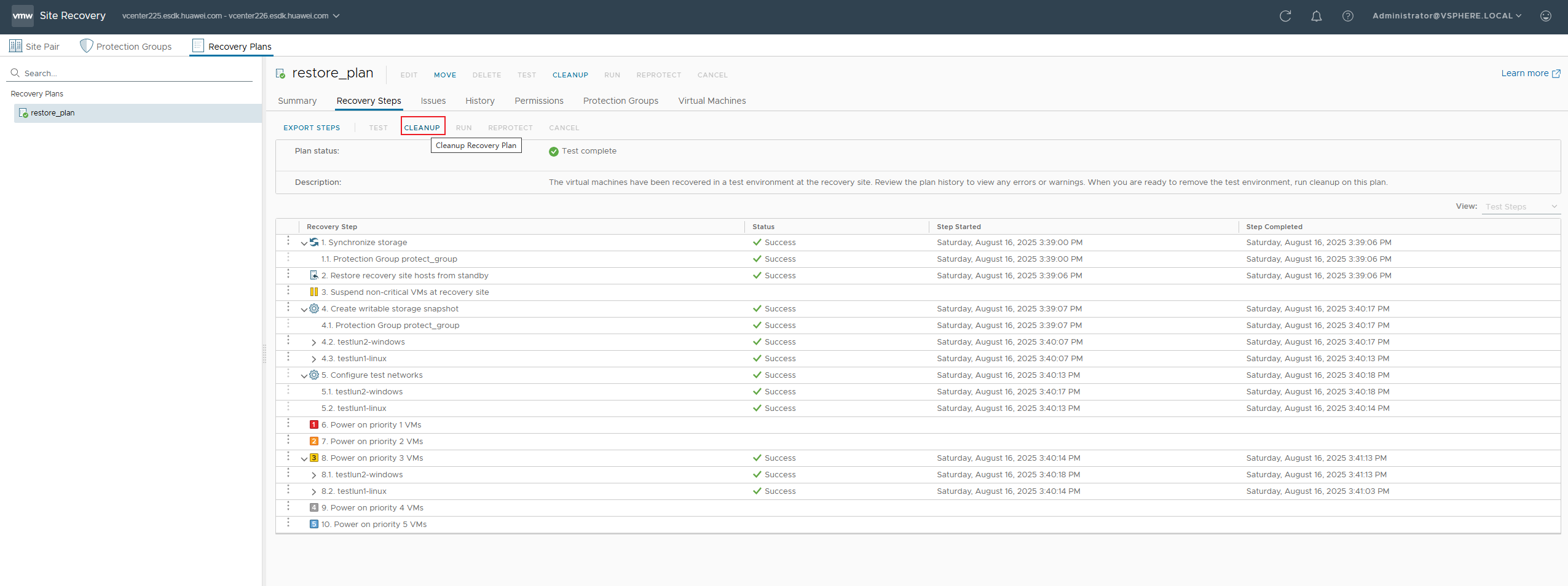Go to the Site Pair section
This screenshot has height=586, width=1568.
(34, 46)
